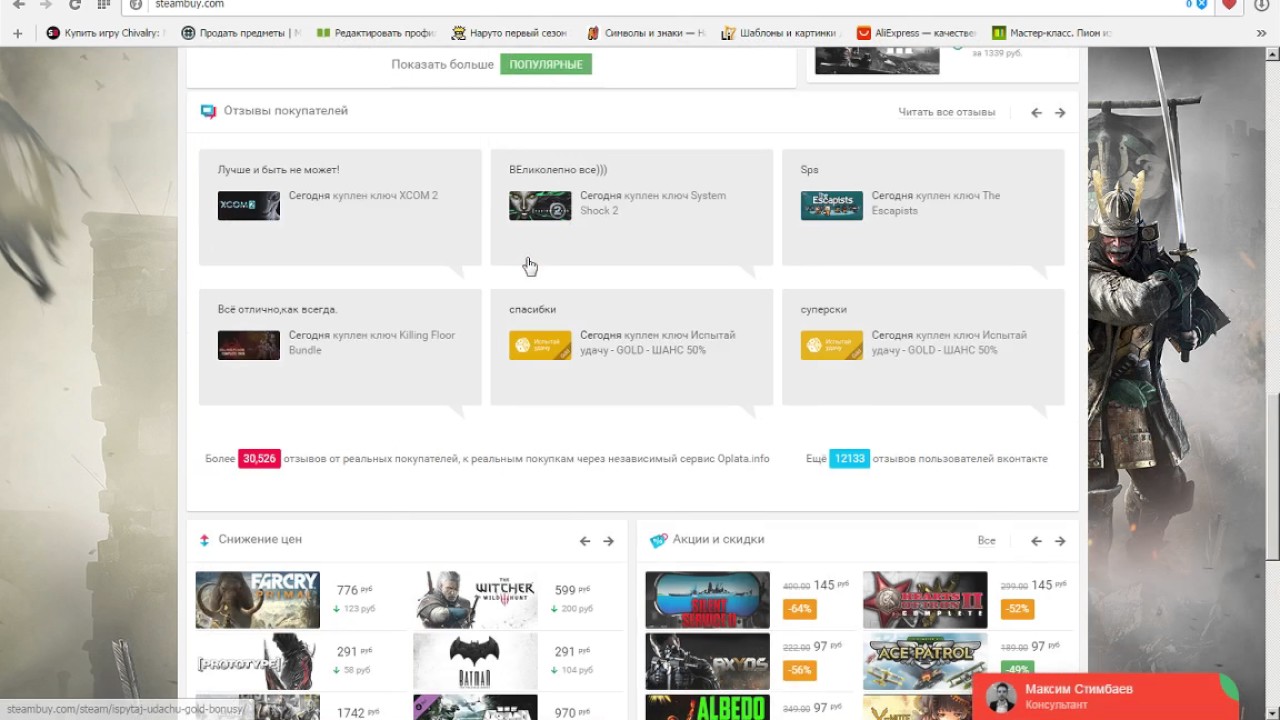The image size is (1280, 720).
Task: Open the game thumbnail beside the -52% badge
Action: [925, 600]
